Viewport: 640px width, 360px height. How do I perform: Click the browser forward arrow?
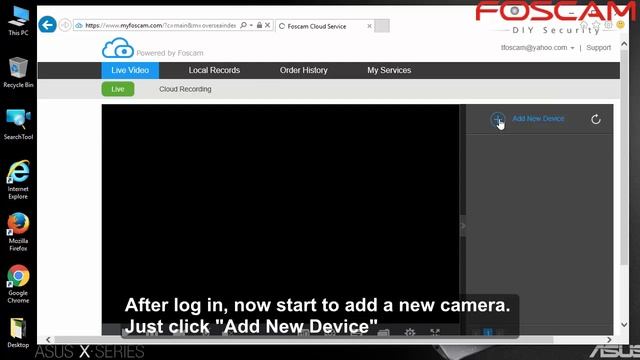coord(64,25)
